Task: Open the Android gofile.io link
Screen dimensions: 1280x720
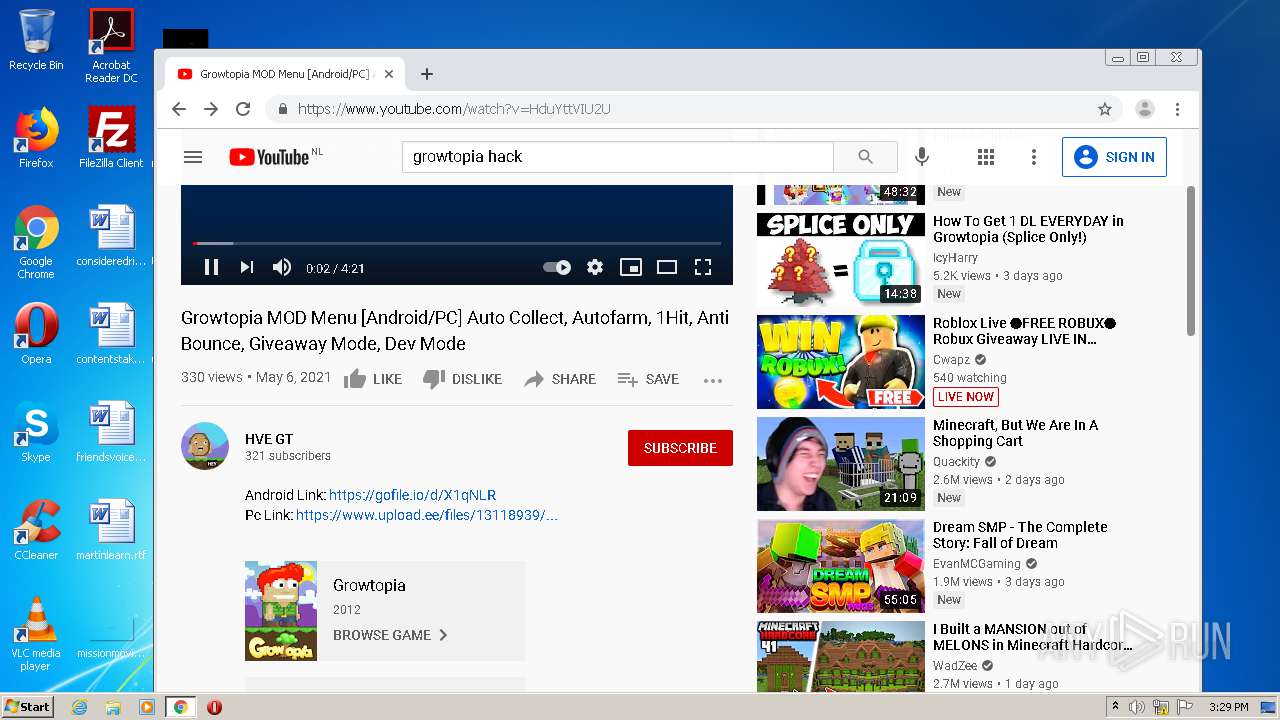Action: [412, 495]
